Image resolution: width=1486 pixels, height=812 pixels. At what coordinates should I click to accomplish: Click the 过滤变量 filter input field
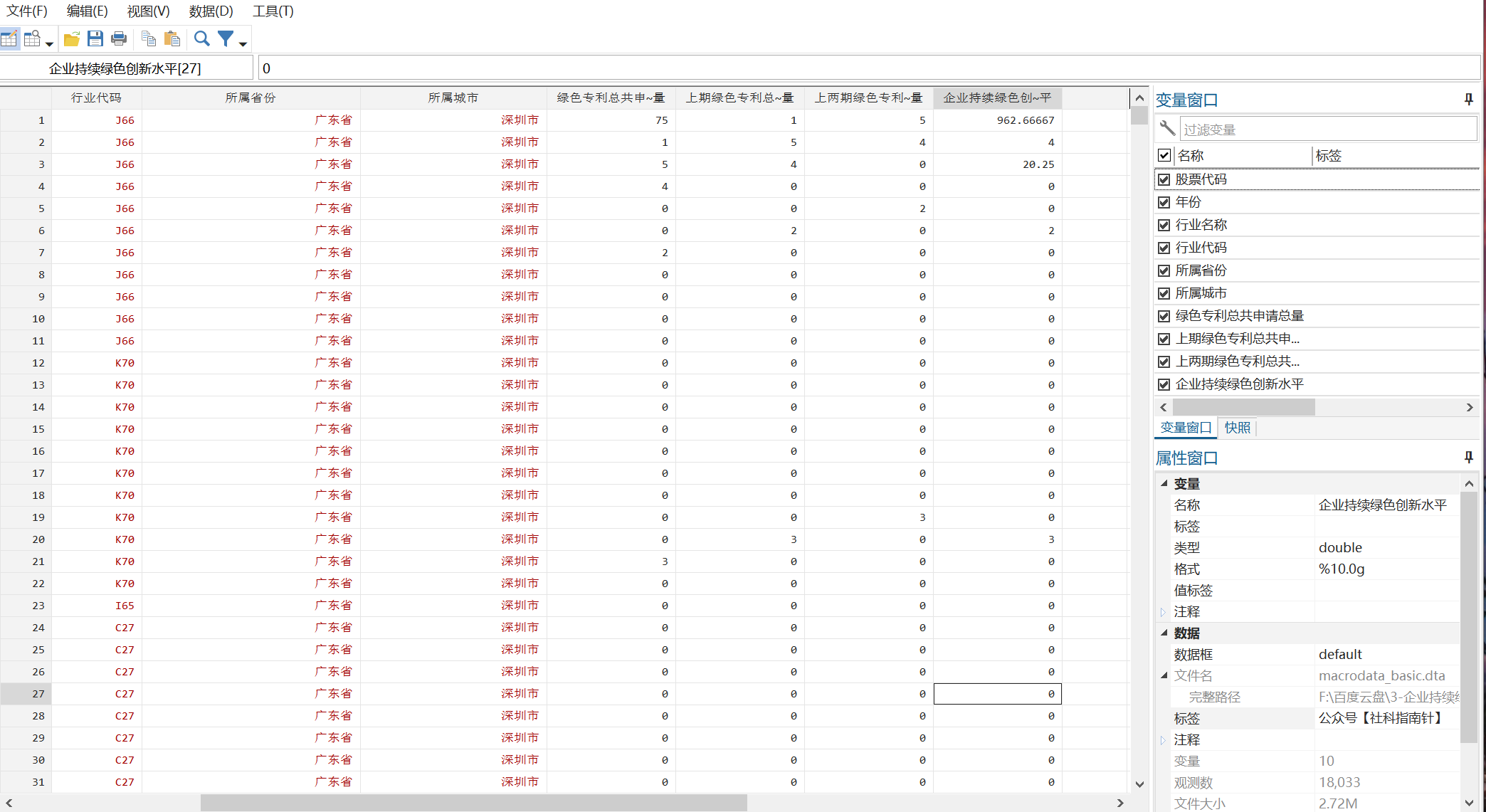click(x=1327, y=130)
